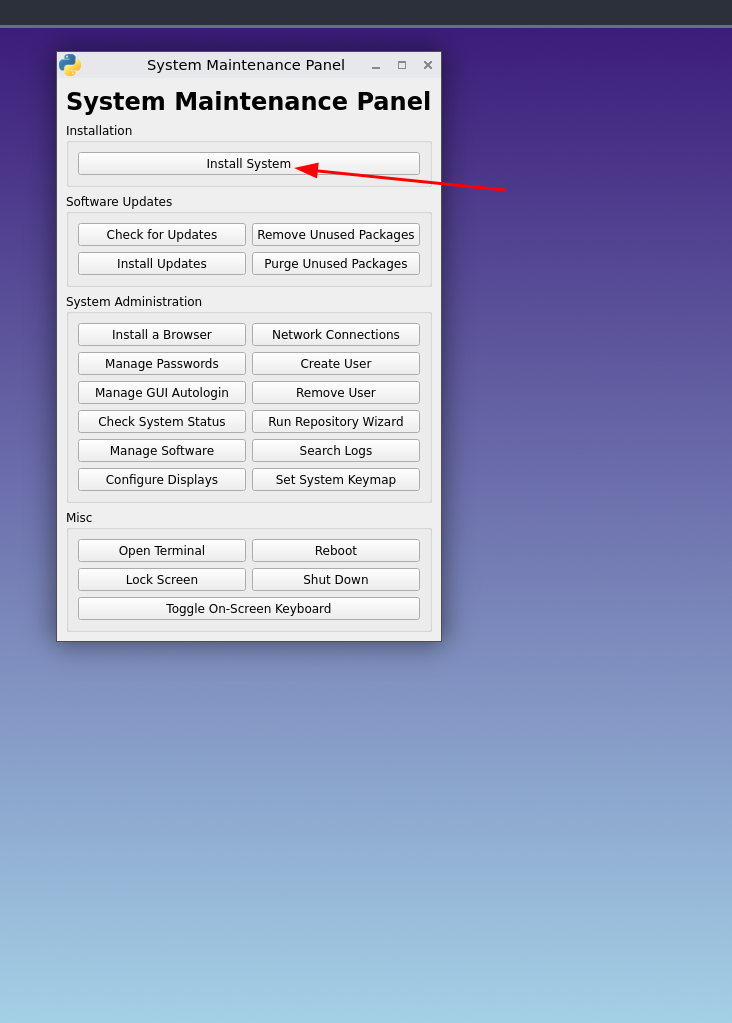The height and width of the screenshot is (1023, 732).
Task: Choose Purge Unused Packages
Action: click(x=336, y=264)
